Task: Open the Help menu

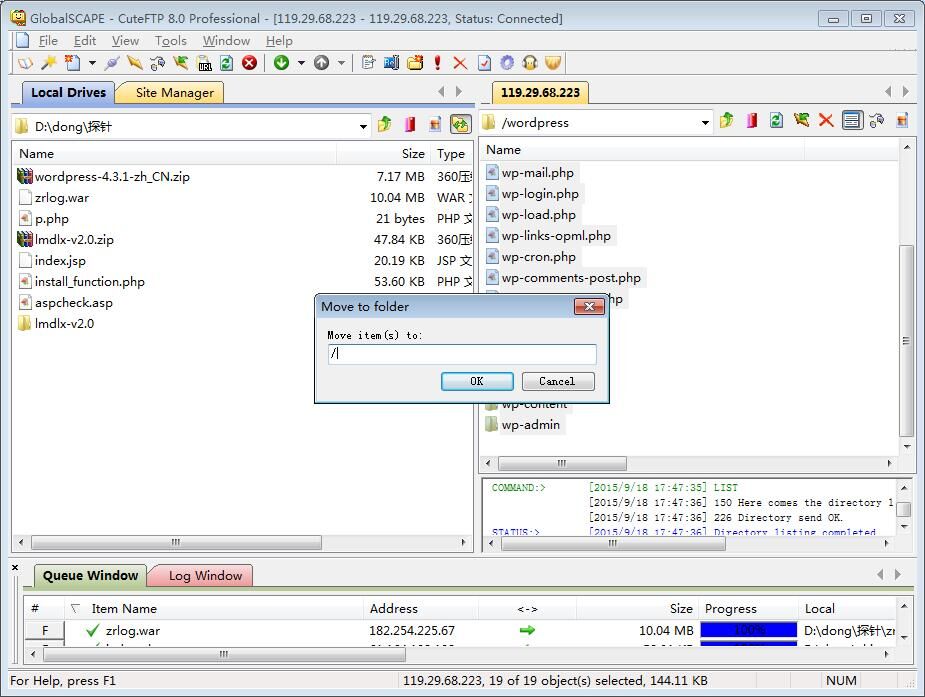Action: (279, 41)
